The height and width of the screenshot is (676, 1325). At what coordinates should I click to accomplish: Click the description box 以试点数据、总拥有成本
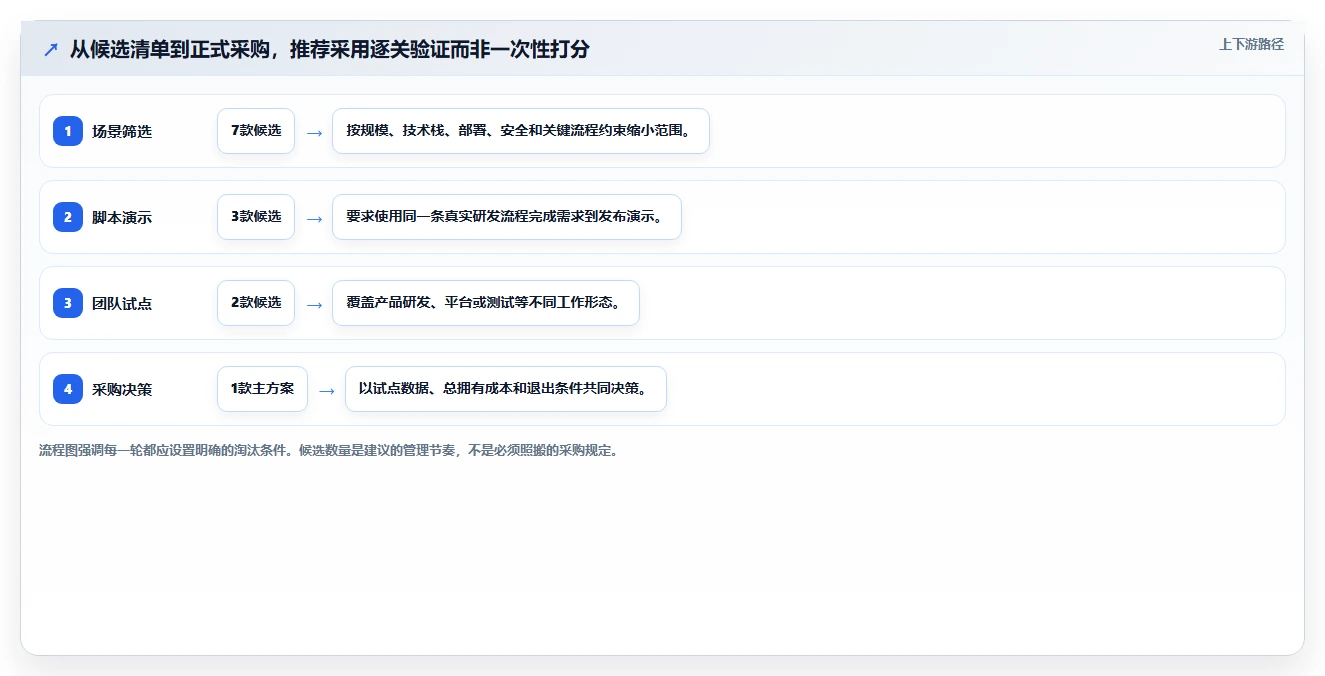click(x=506, y=389)
